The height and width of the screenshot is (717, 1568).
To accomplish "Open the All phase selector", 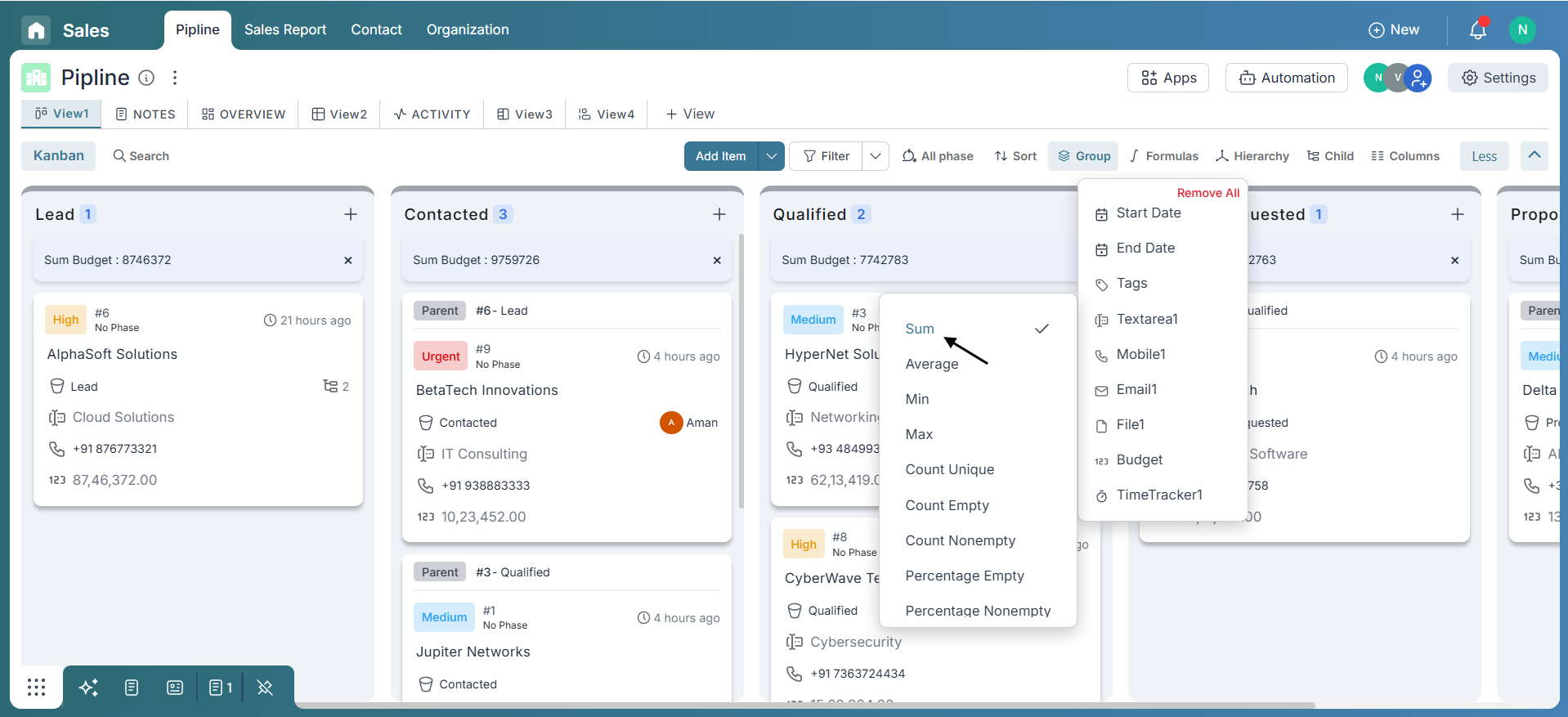I will [938, 156].
